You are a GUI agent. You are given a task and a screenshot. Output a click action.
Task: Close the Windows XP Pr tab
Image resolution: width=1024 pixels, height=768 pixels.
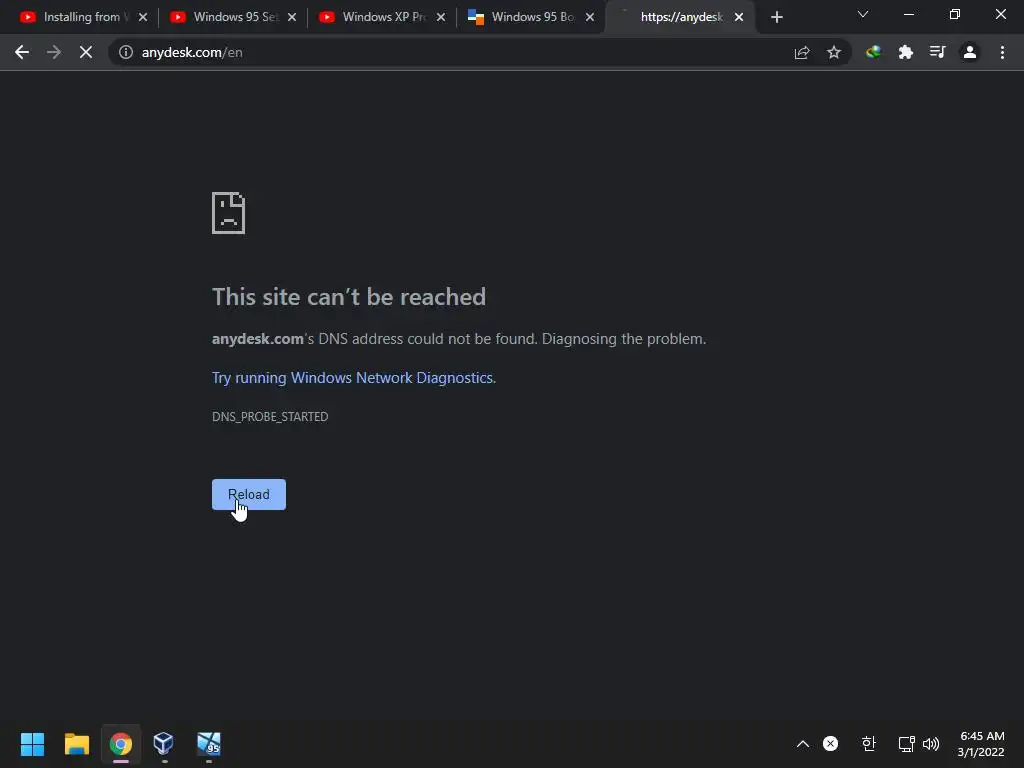441,18
